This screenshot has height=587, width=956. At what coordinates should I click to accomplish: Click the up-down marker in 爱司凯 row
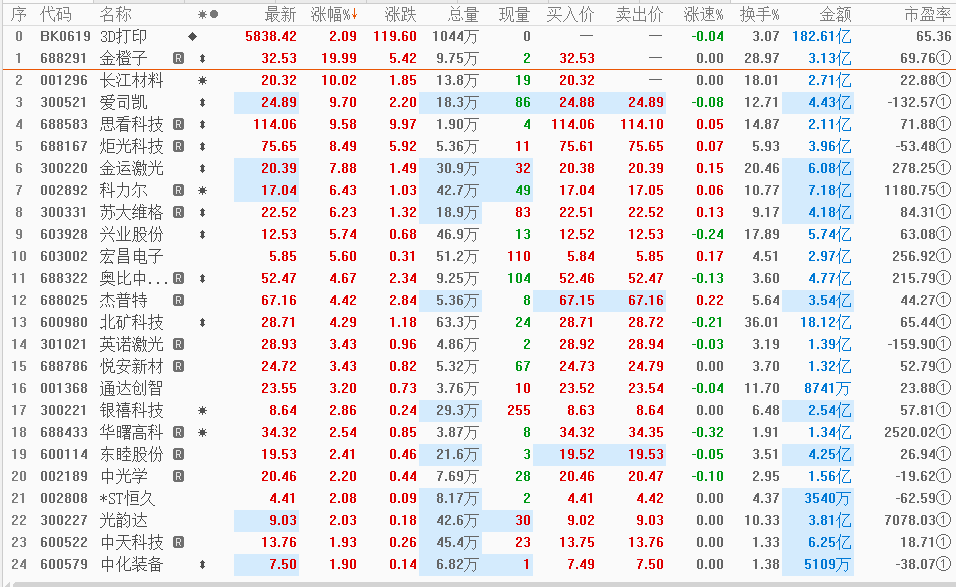203,102
